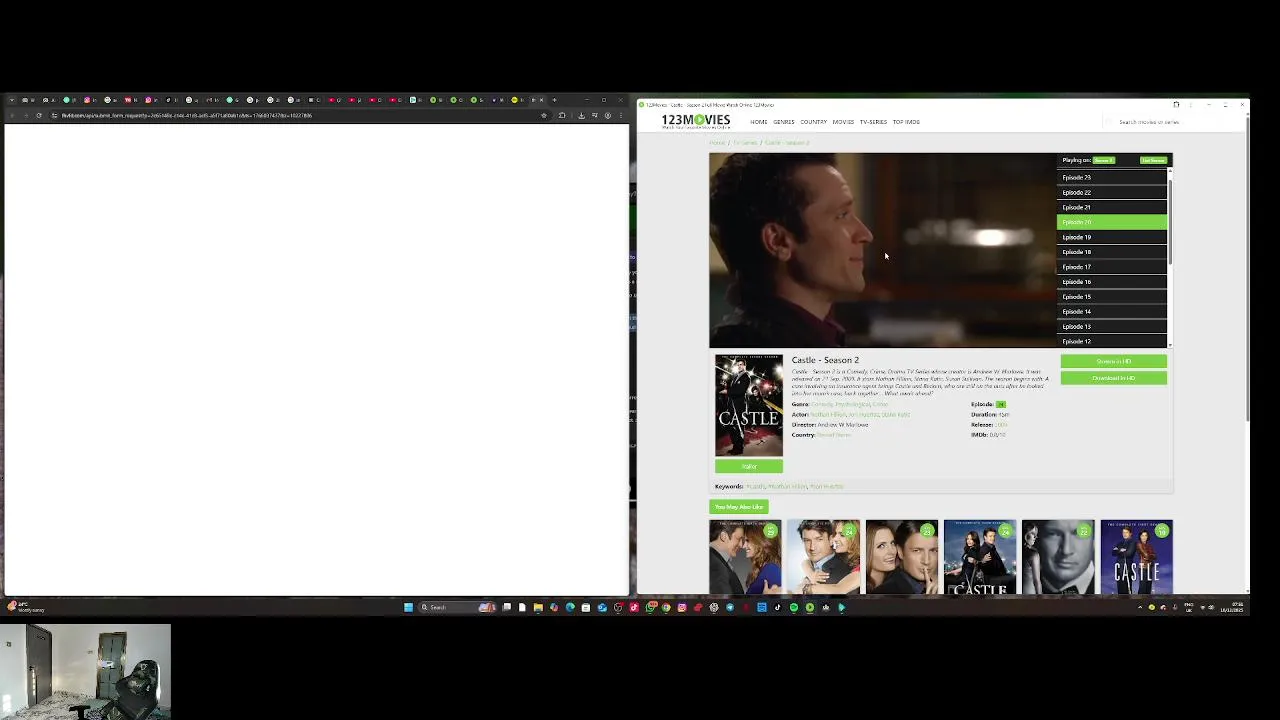Click the 123Movies logo
1280x720 pixels.
point(696,122)
